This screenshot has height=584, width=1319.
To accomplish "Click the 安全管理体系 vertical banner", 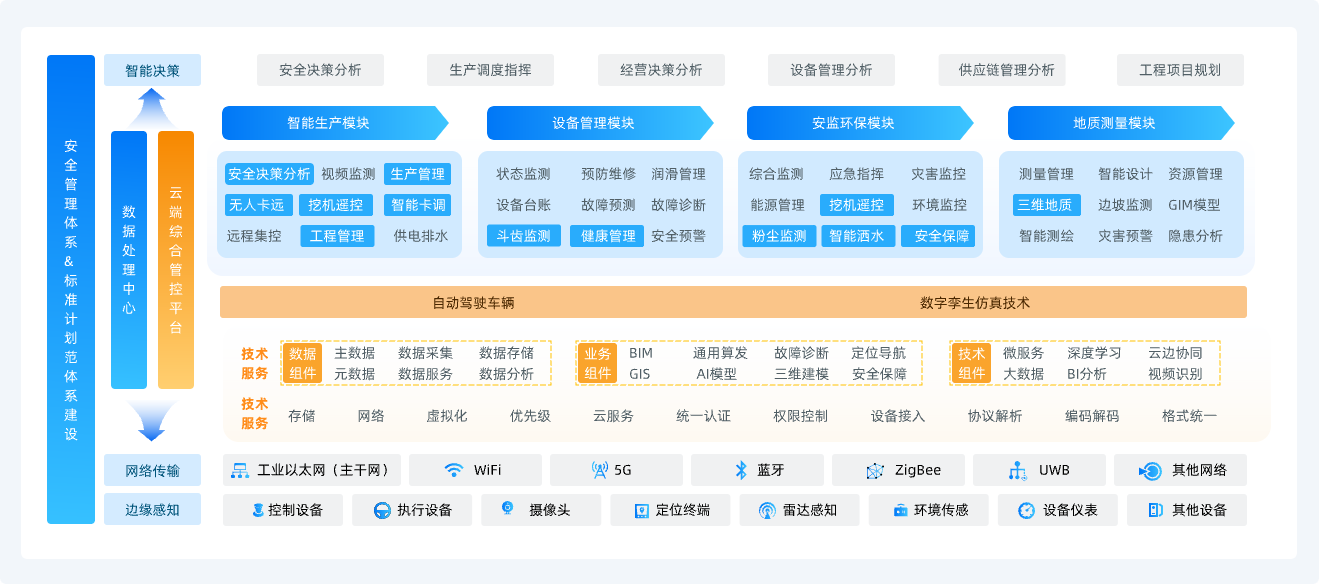I will click(x=71, y=290).
